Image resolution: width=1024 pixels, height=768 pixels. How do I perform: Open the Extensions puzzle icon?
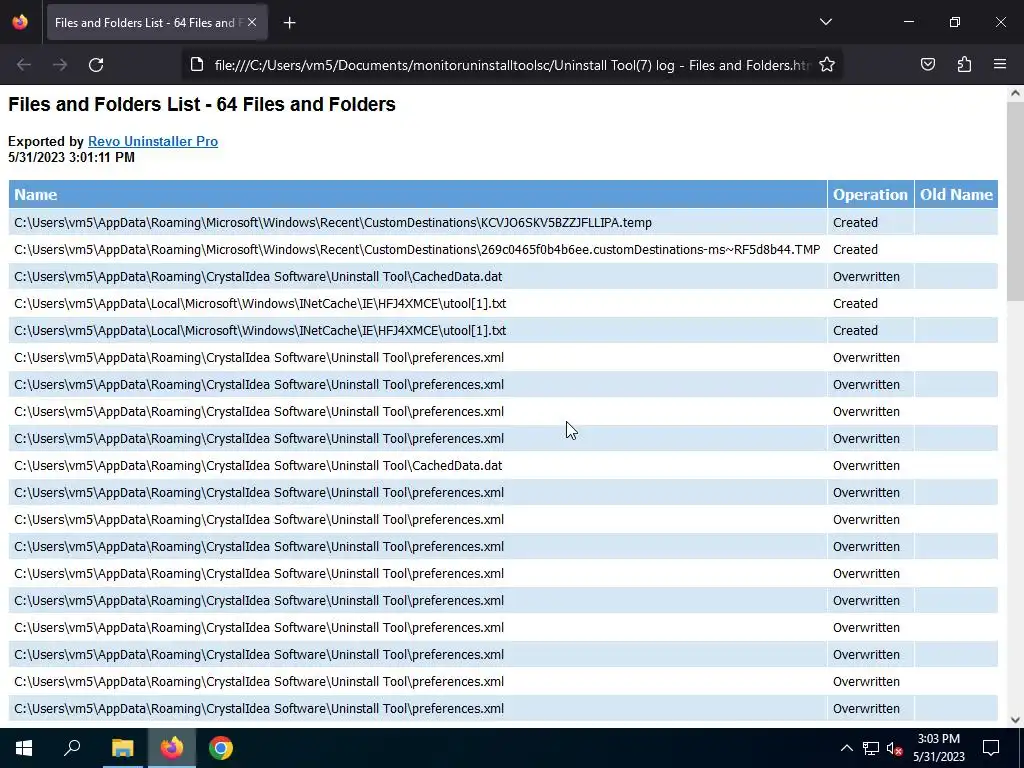(964, 65)
